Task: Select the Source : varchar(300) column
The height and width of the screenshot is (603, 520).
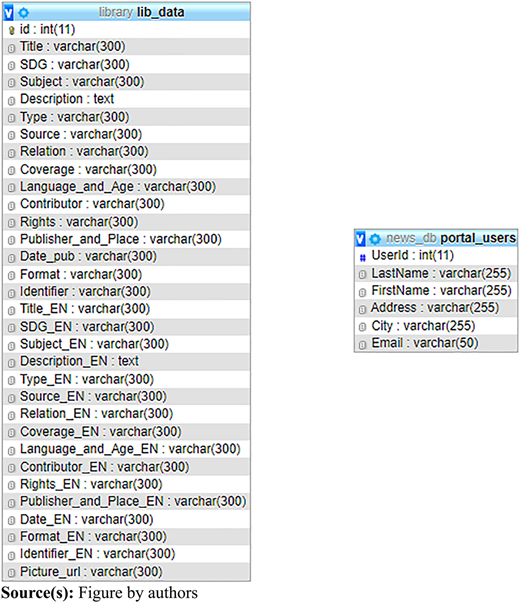Action: click(127, 134)
